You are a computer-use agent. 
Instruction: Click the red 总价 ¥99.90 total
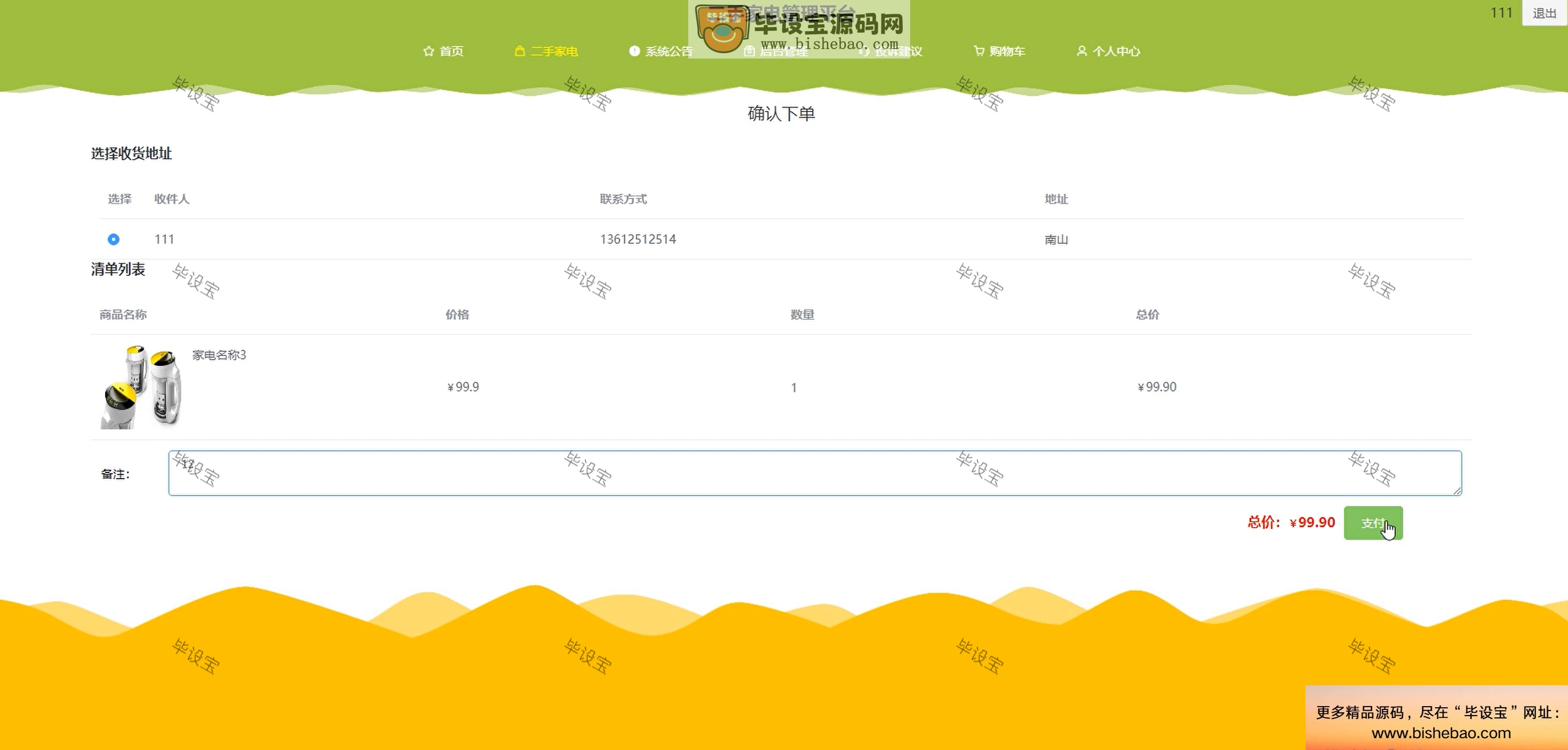click(x=1291, y=523)
